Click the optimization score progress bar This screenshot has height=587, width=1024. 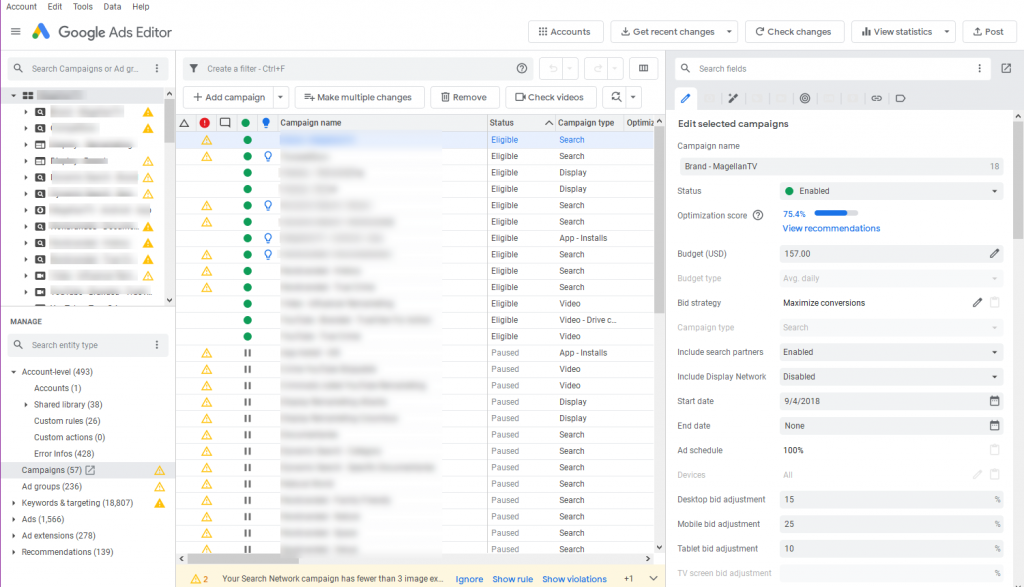coord(836,213)
